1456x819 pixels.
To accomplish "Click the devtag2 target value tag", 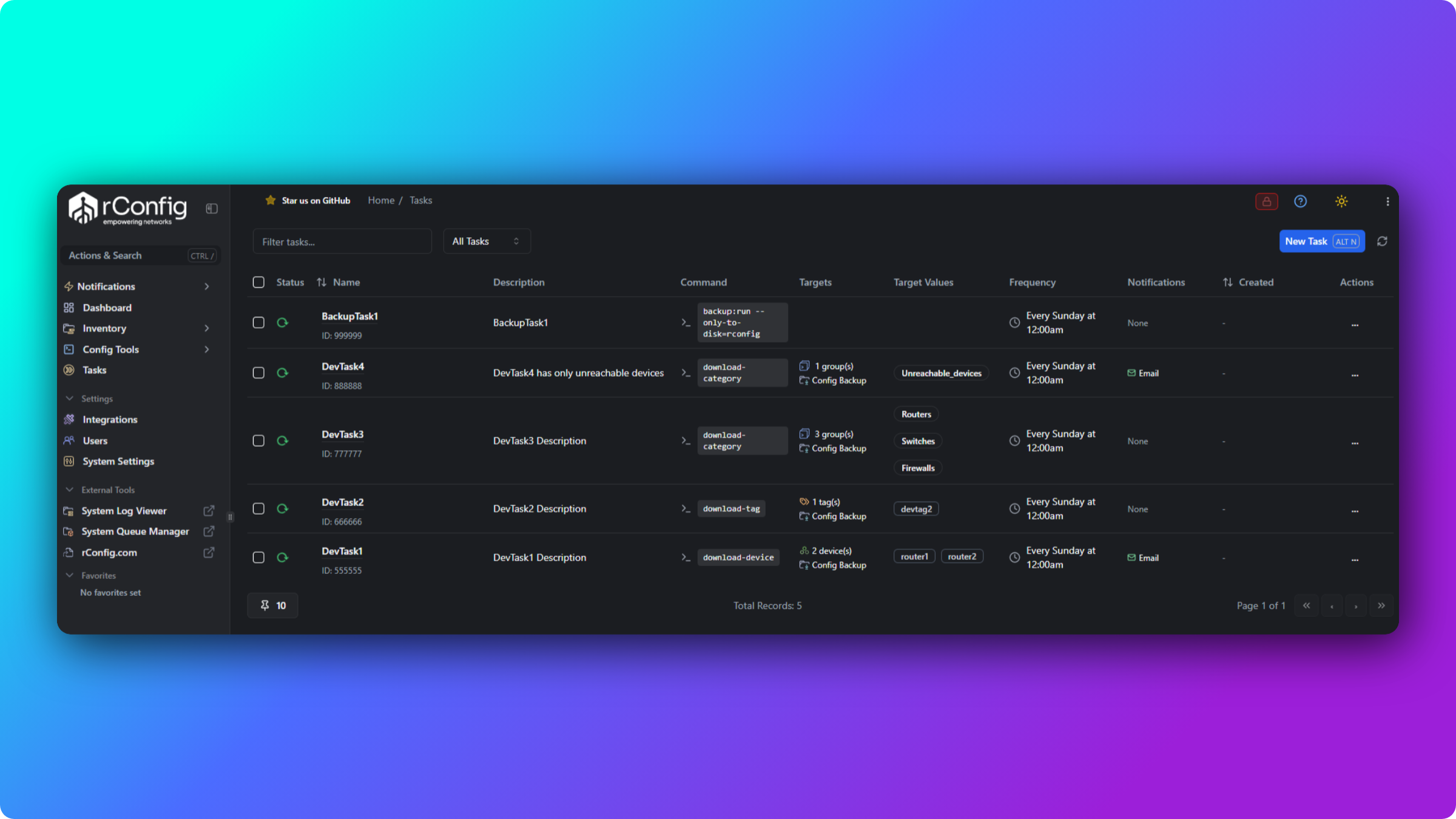I will coord(916,509).
